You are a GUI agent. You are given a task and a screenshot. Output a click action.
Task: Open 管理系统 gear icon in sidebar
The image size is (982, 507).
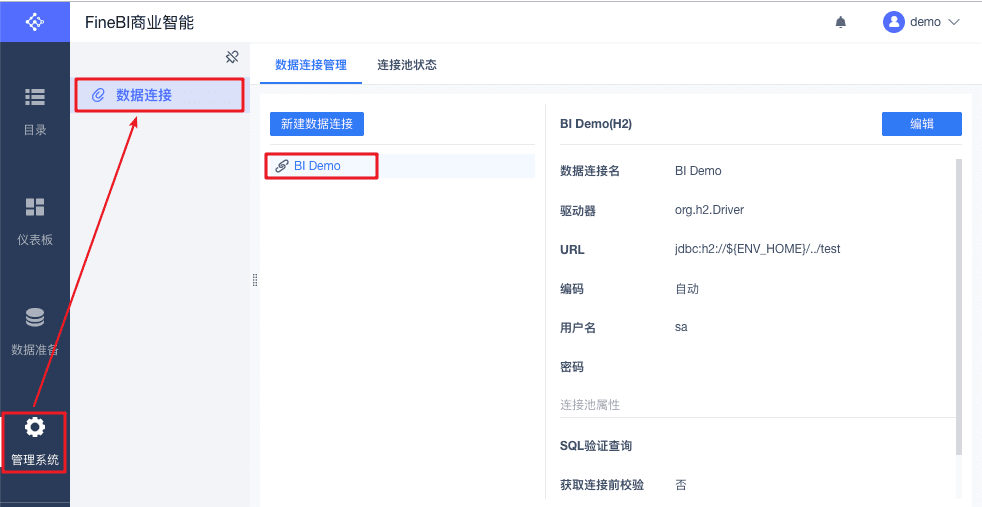34,427
